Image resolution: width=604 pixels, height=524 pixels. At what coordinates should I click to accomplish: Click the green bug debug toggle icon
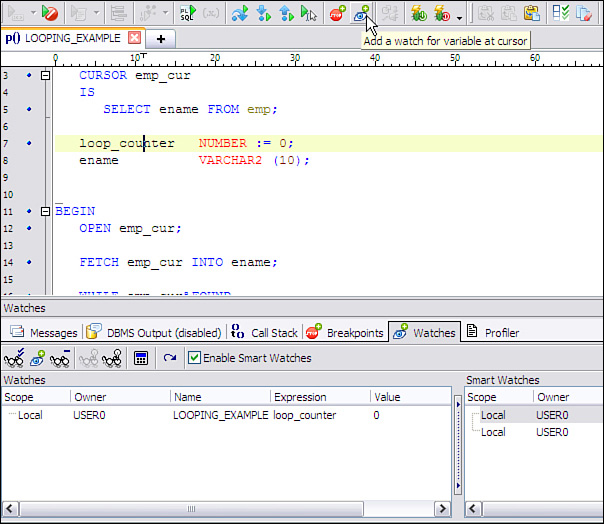point(418,13)
